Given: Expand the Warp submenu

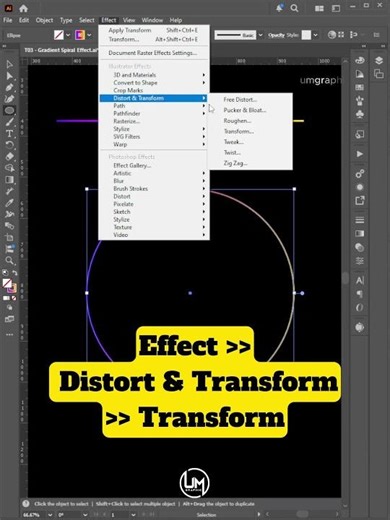Looking at the screenshot, I should (153, 144).
